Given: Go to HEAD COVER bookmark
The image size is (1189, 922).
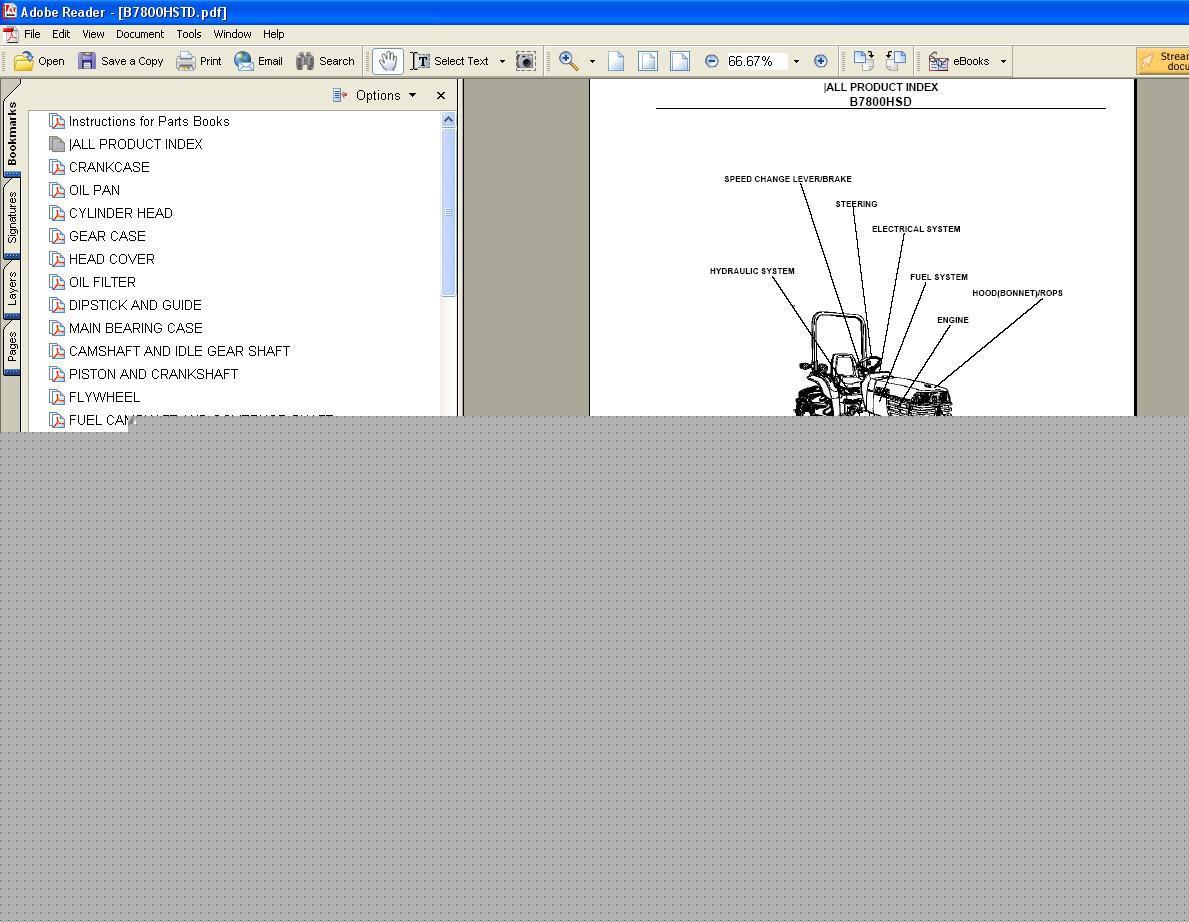Looking at the screenshot, I should [x=111, y=259].
